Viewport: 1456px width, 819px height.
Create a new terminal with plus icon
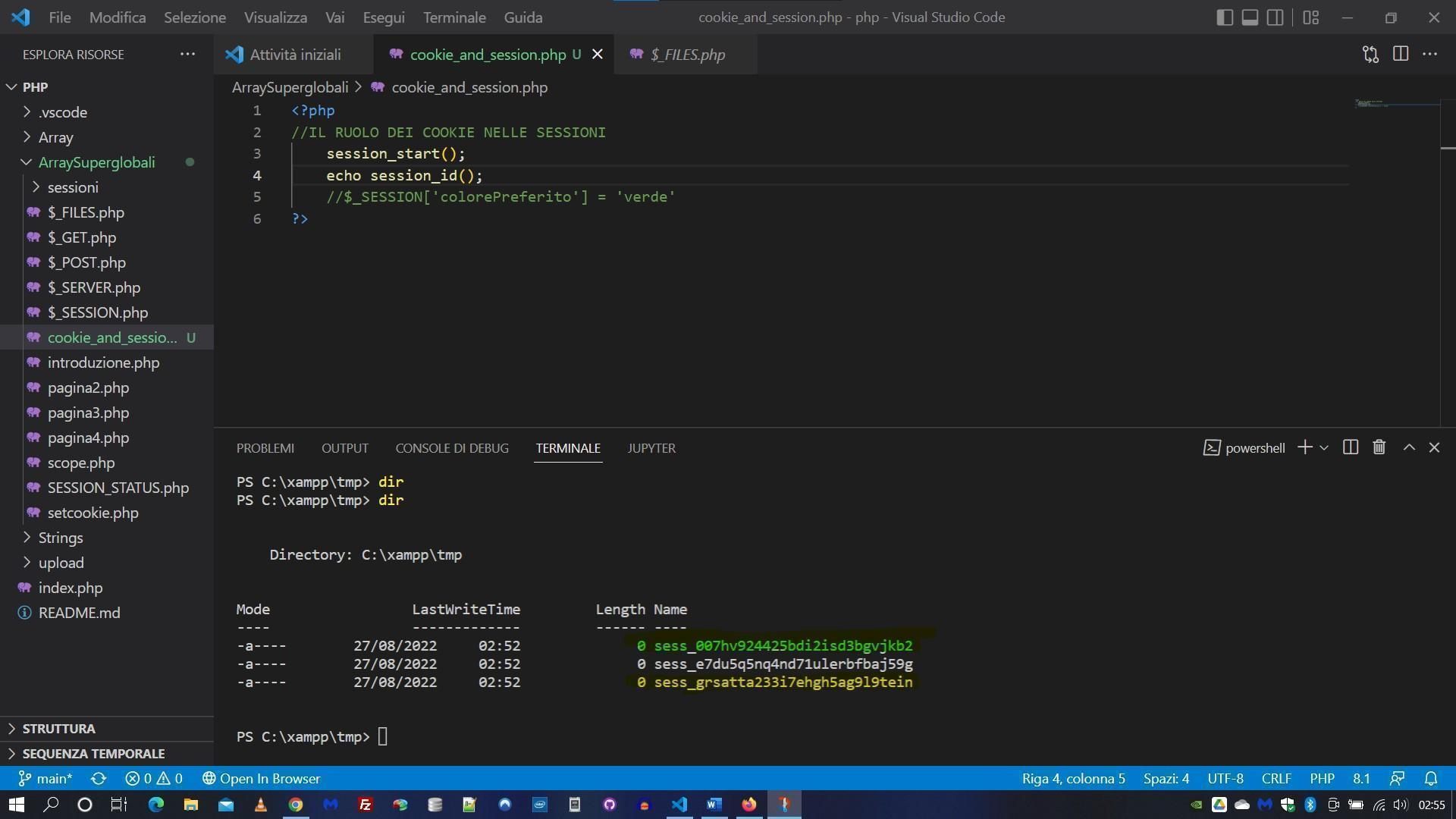point(1304,447)
